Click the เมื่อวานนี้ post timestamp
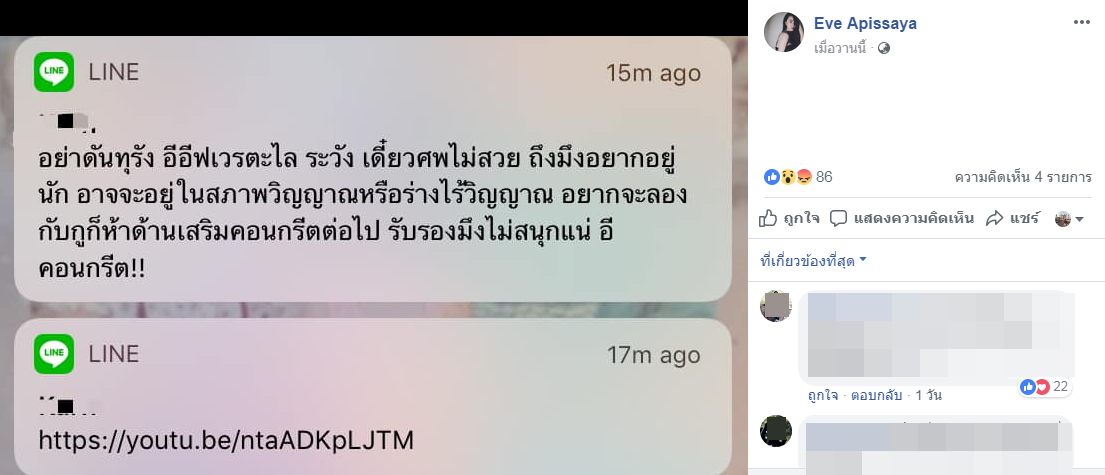The height and width of the screenshot is (475, 1105). (841, 49)
